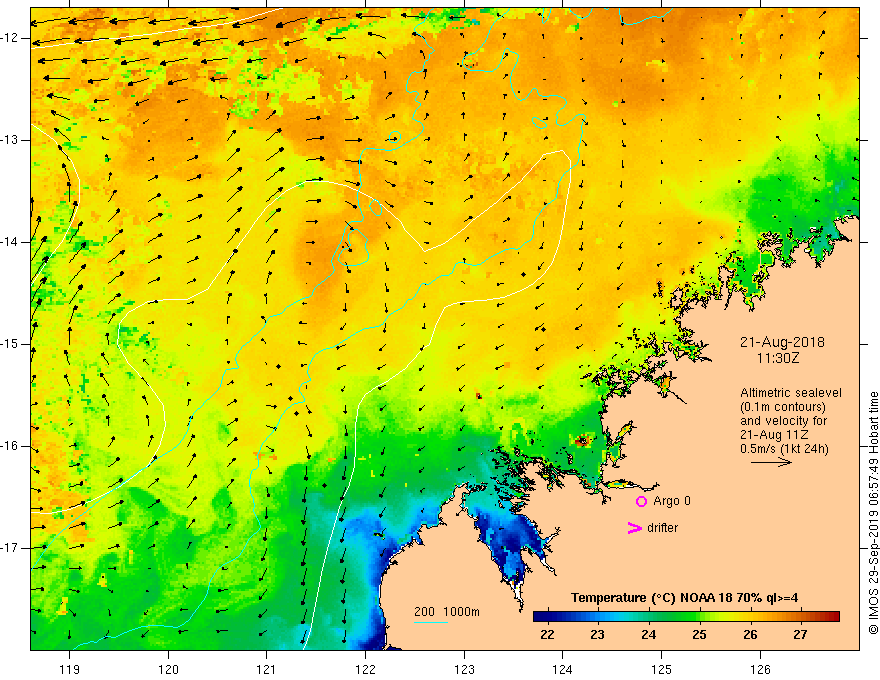
Task: Click the '(0.1m contours)' caption line
Action: coord(782,407)
